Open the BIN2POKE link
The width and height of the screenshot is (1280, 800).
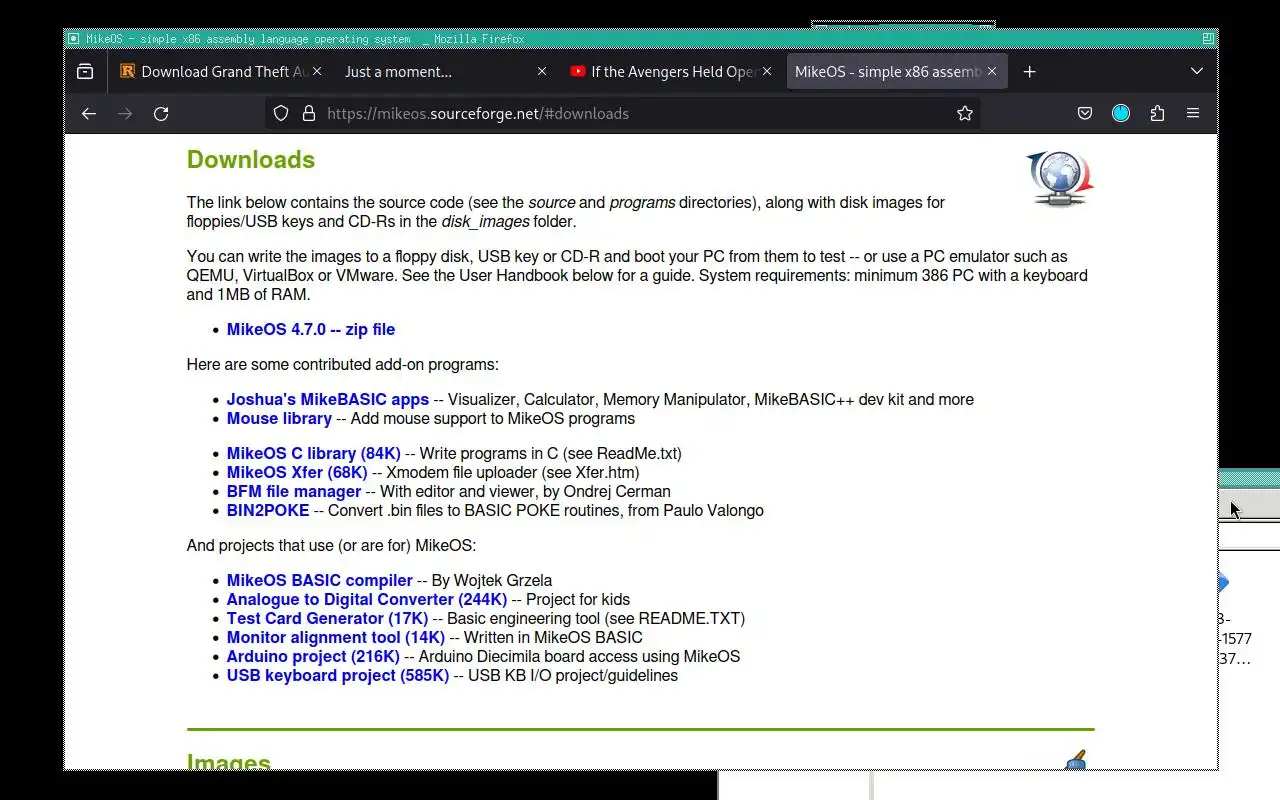pyautogui.click(x=268, y=511)
